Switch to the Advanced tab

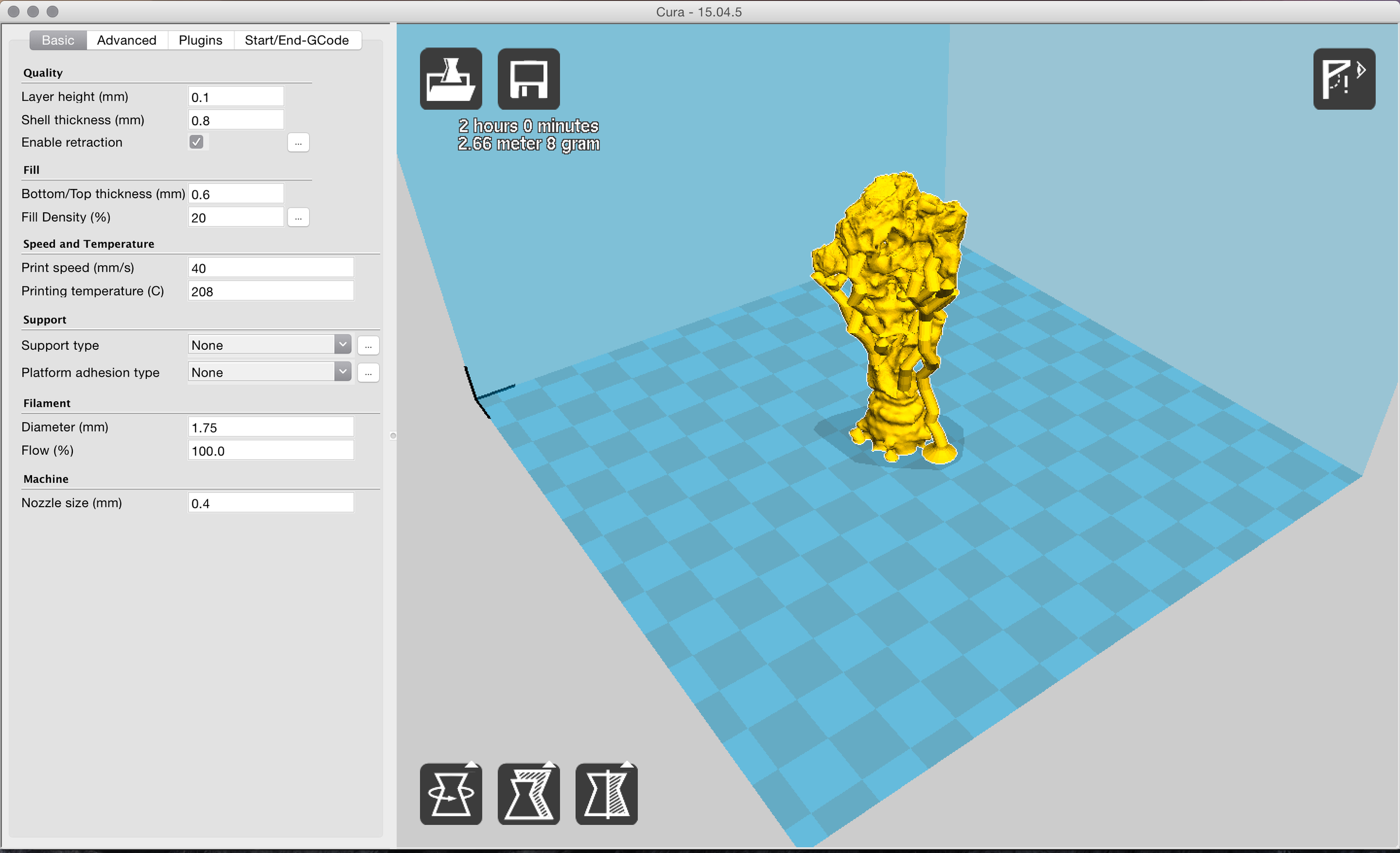point(127,40)
